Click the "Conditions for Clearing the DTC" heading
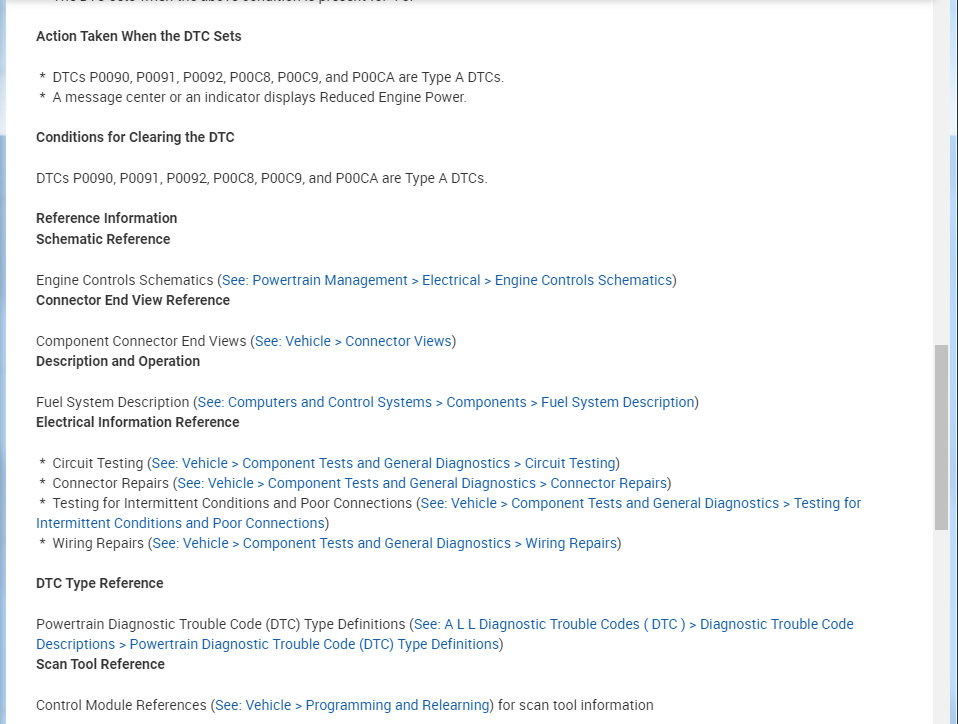The width and height of the screenshot is (958, 724). [135, 137]
